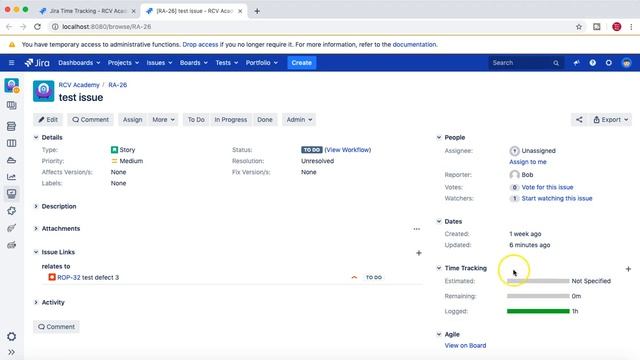Open the RCV Academy project avatar in sidebar
This screenshot has width=640, height=360.
(x=11, y=85)
